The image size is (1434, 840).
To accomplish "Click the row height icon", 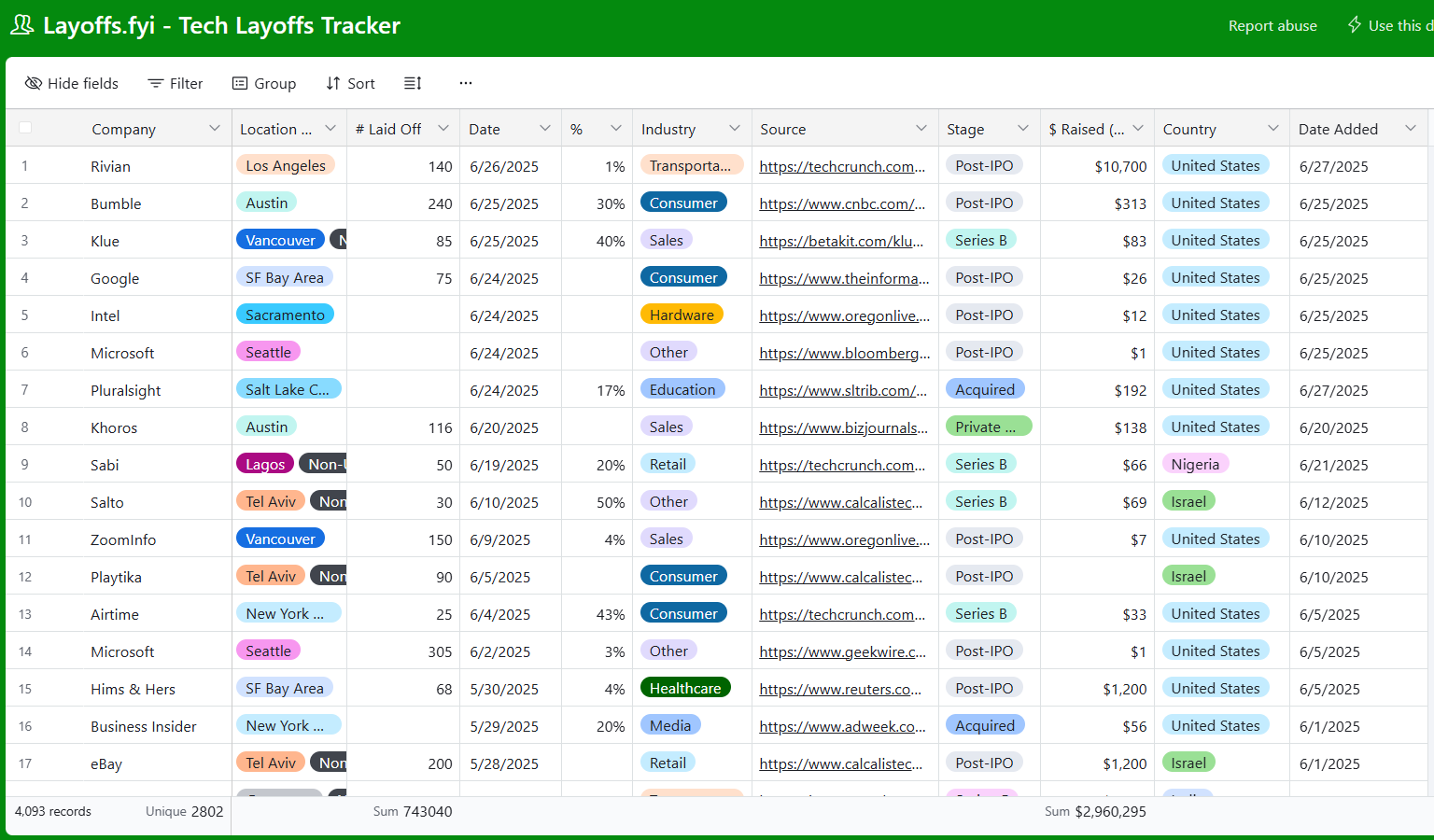I will pyautogui.click(x=413, y=83).
